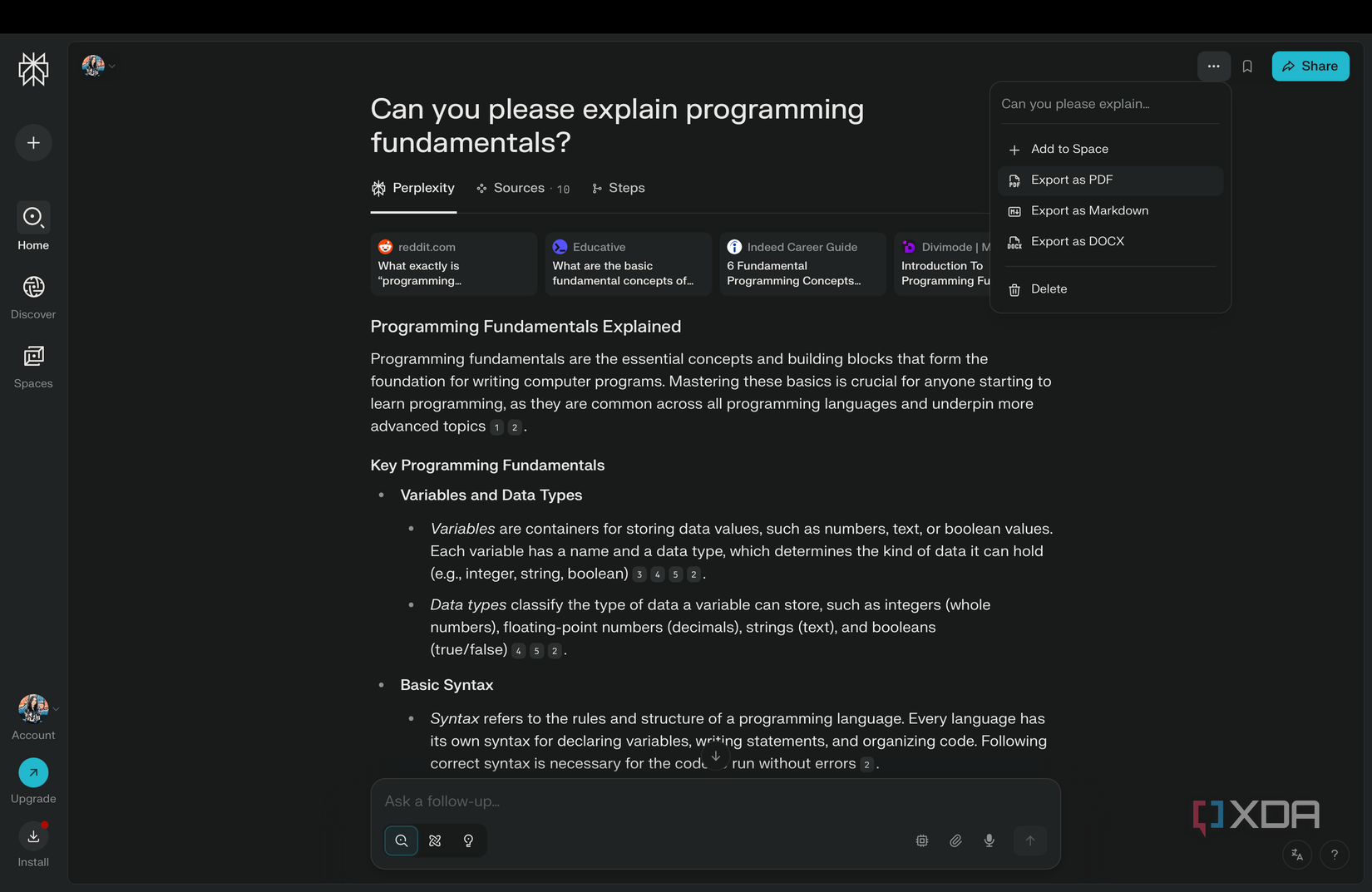Screen dimensions: 1372x892
Task: Start a new thread with plus icon
Action: coord(33,143)
